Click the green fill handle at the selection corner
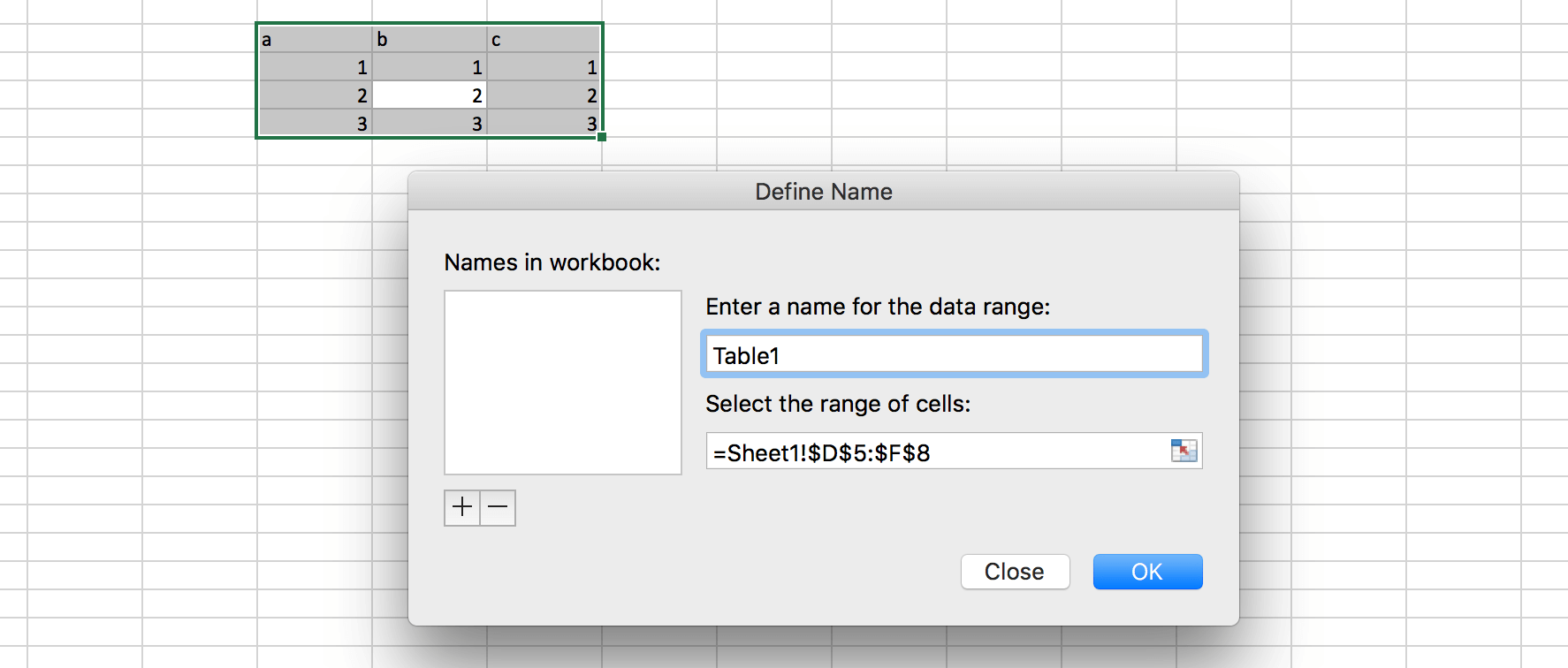The height and width of the screenshot is (668, 1568). 602,137
